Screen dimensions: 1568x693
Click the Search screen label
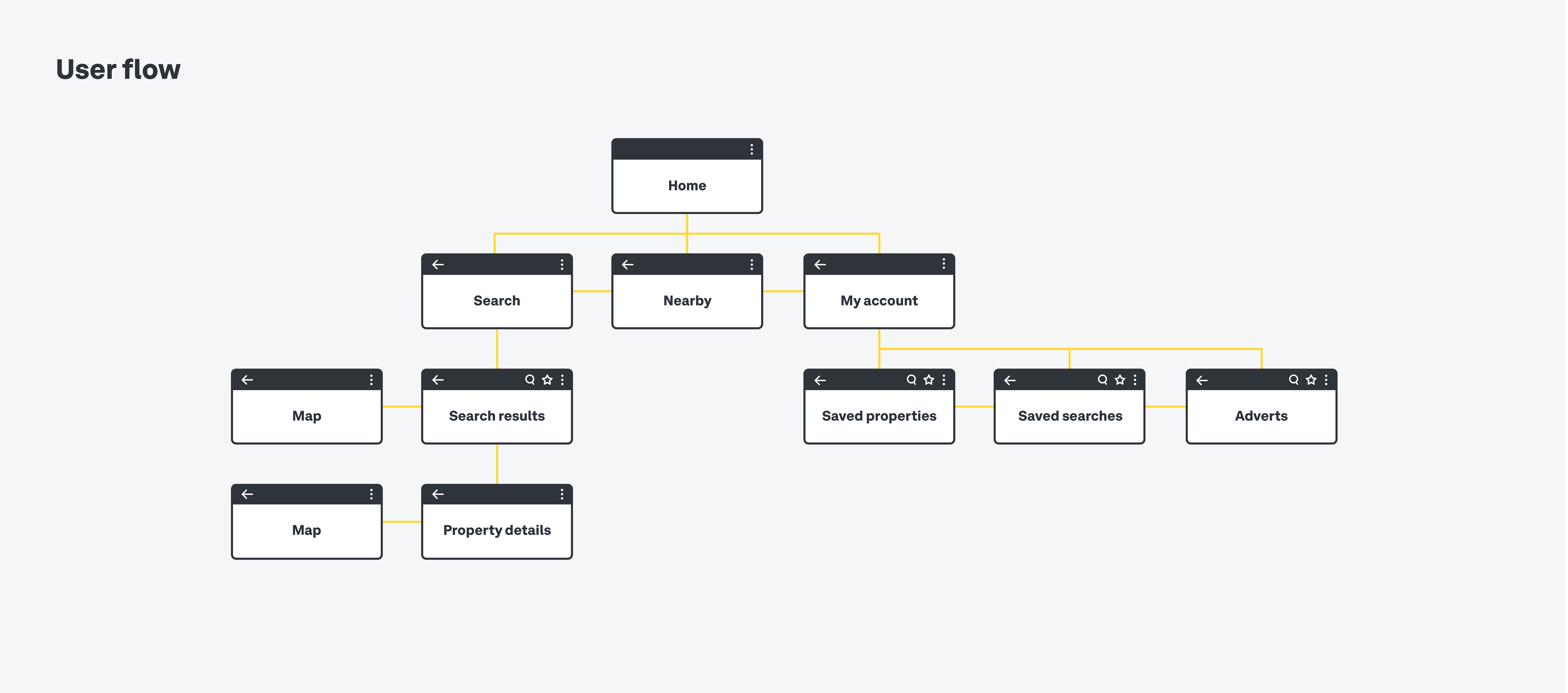click(496, 300)
